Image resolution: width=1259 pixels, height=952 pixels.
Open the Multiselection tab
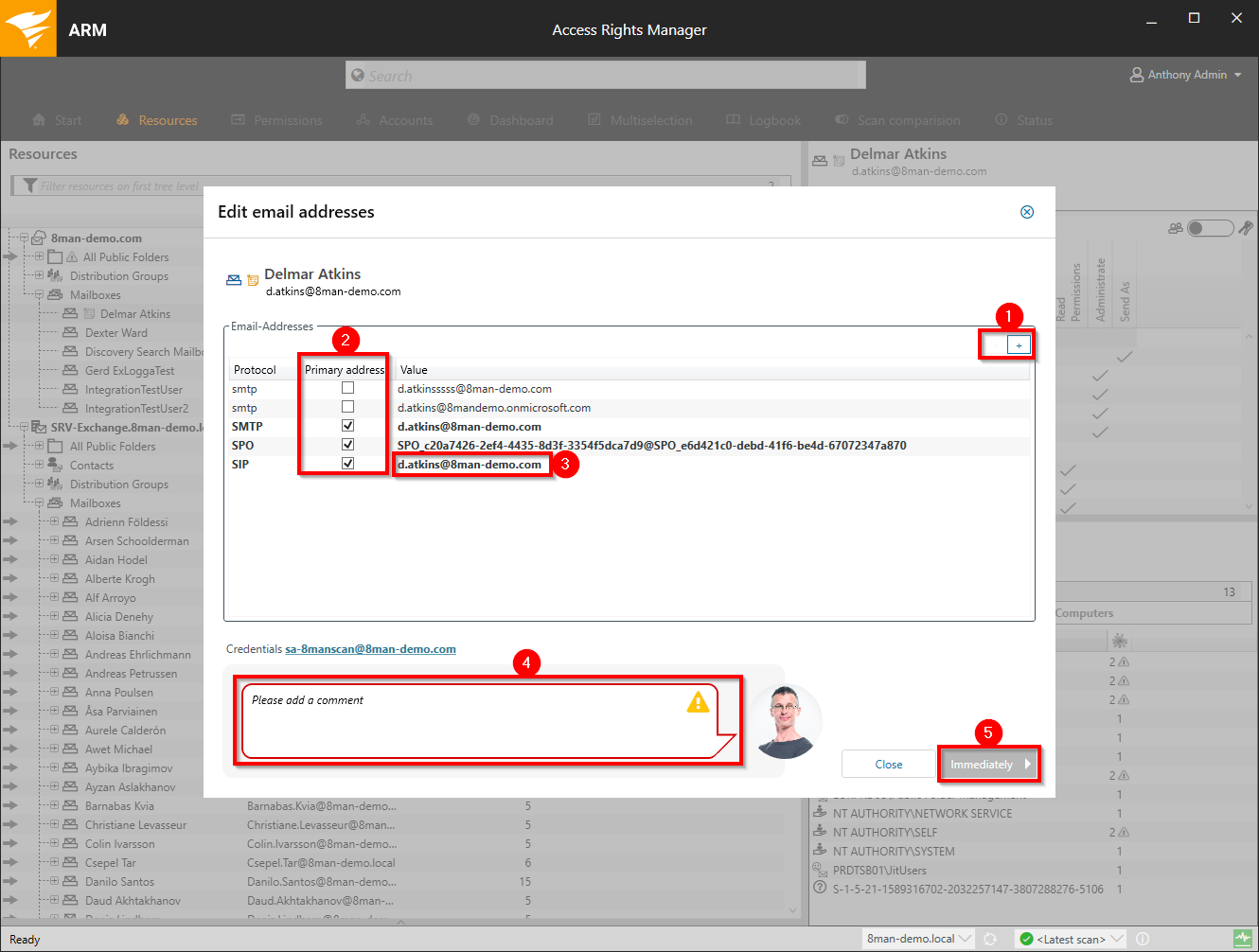click(x=640, y=120)
